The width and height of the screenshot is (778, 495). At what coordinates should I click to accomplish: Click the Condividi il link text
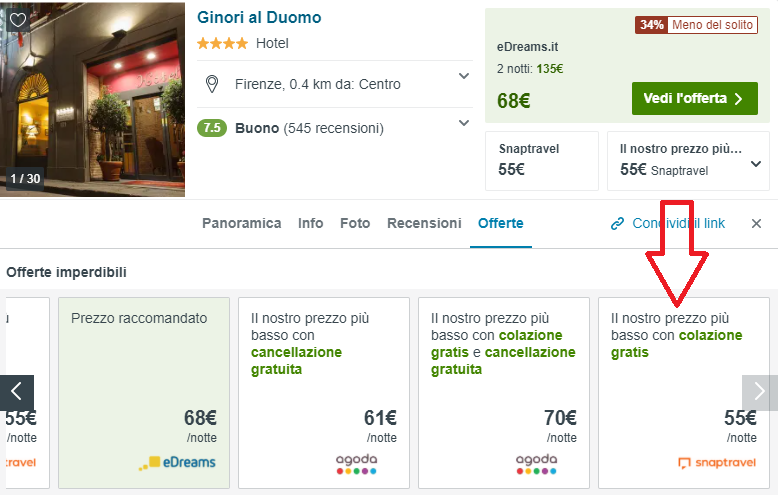pyautogui.click(x=678, y=223)
